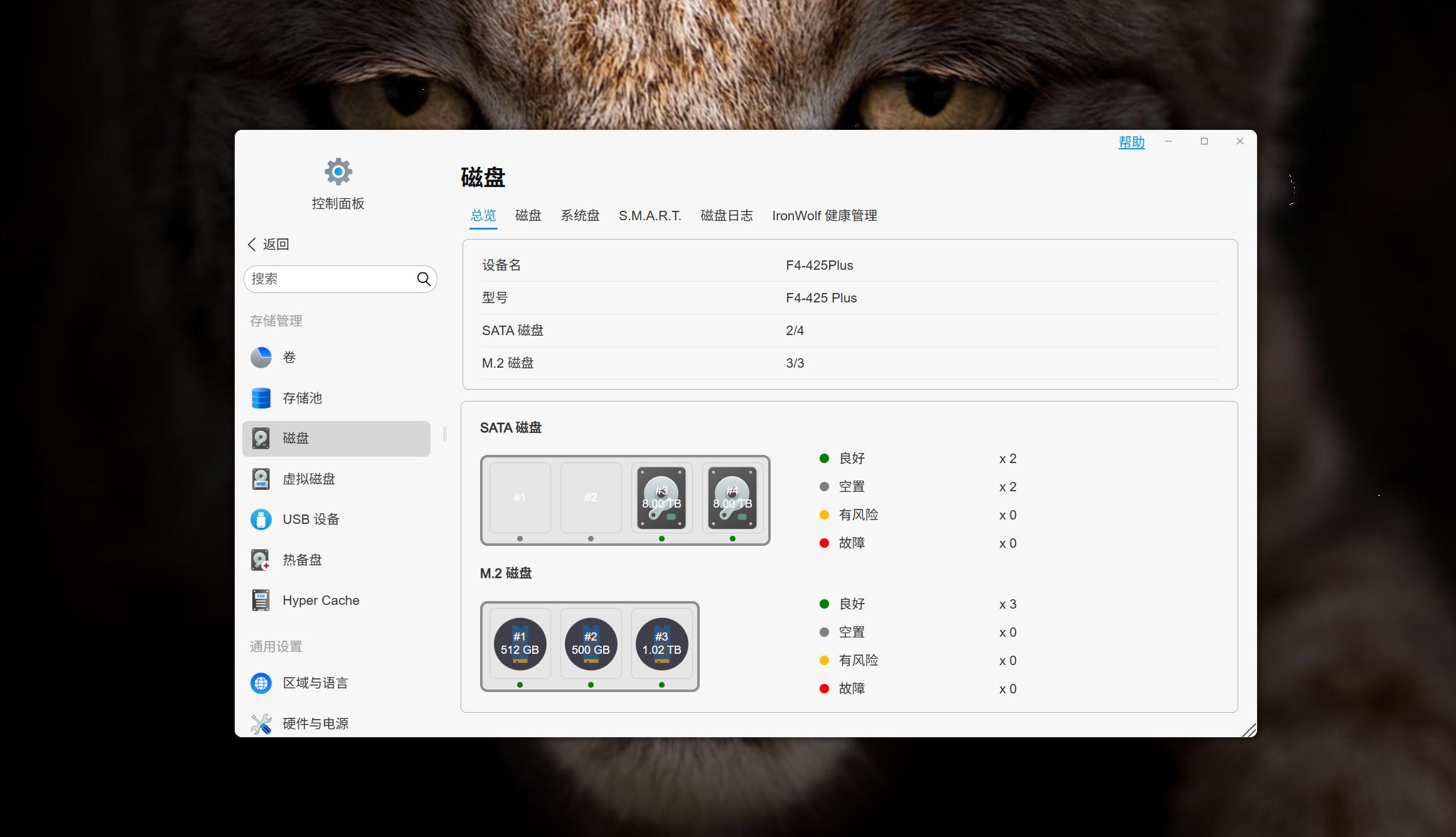Click into the 搜索 search field
This screenshot has height=837, width=1456.
click(x=329, y=279)
